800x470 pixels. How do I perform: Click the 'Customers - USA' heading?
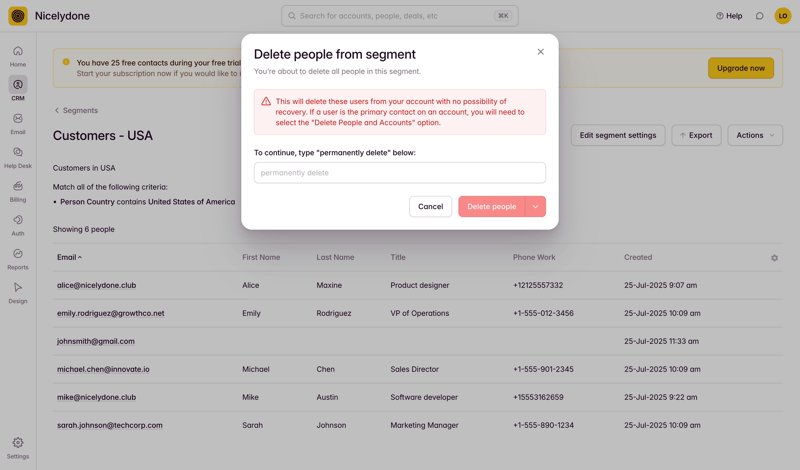point(103,135)
